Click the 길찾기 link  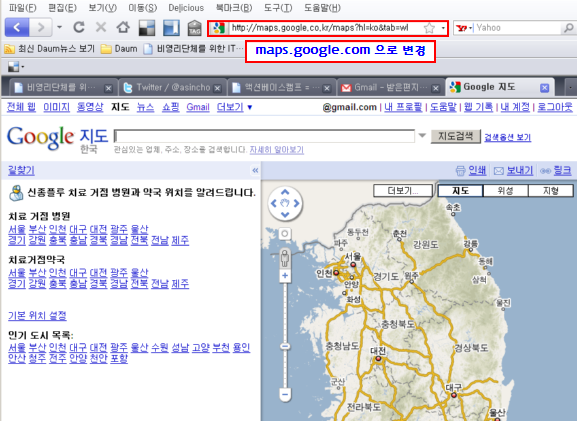(21, 170)
